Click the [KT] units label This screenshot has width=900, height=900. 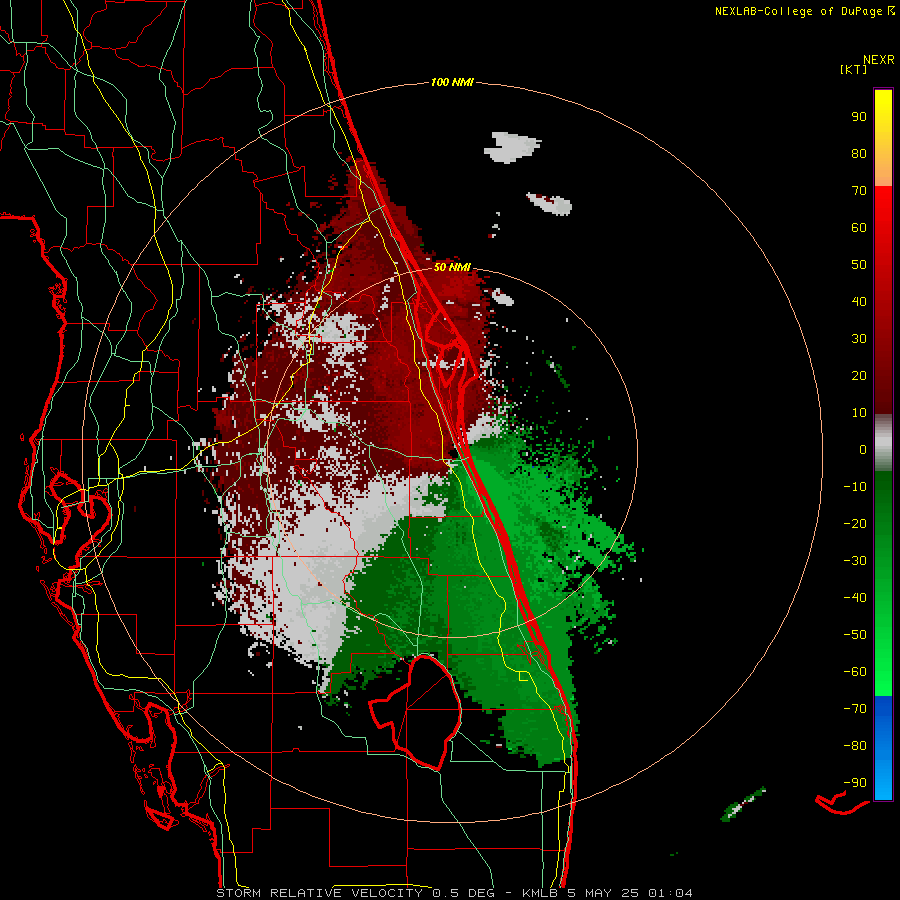[x=854, y=69]
